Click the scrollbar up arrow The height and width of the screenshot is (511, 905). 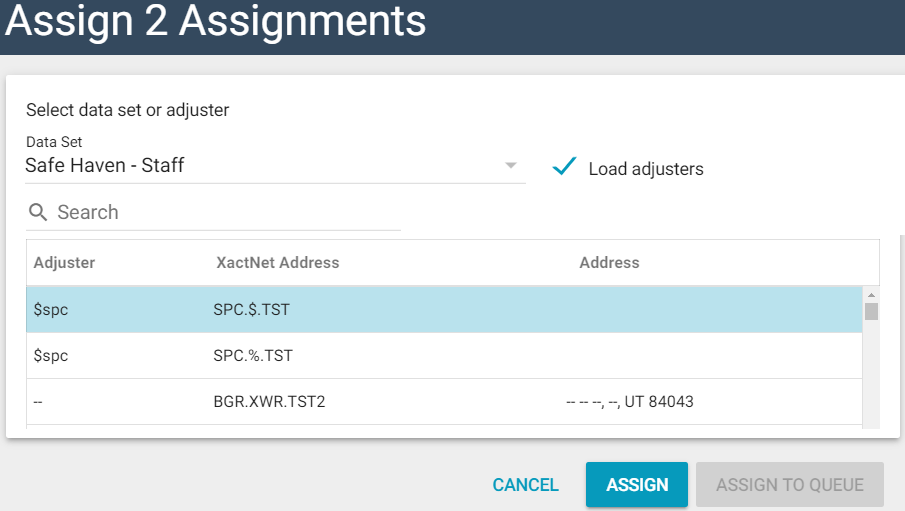click(871, 295)
